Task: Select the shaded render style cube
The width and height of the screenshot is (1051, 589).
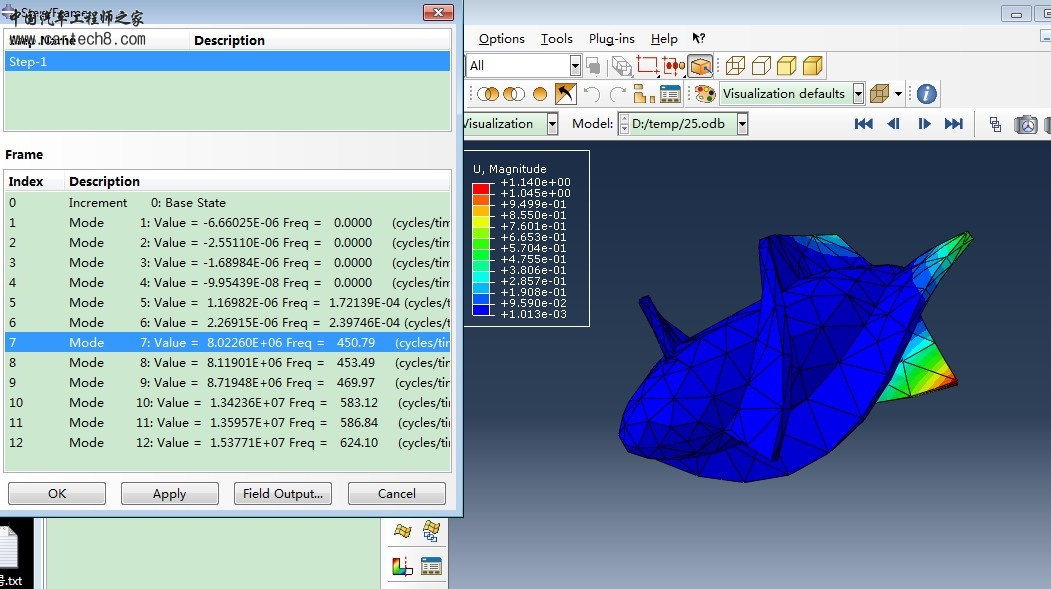Action: point(812,66)
